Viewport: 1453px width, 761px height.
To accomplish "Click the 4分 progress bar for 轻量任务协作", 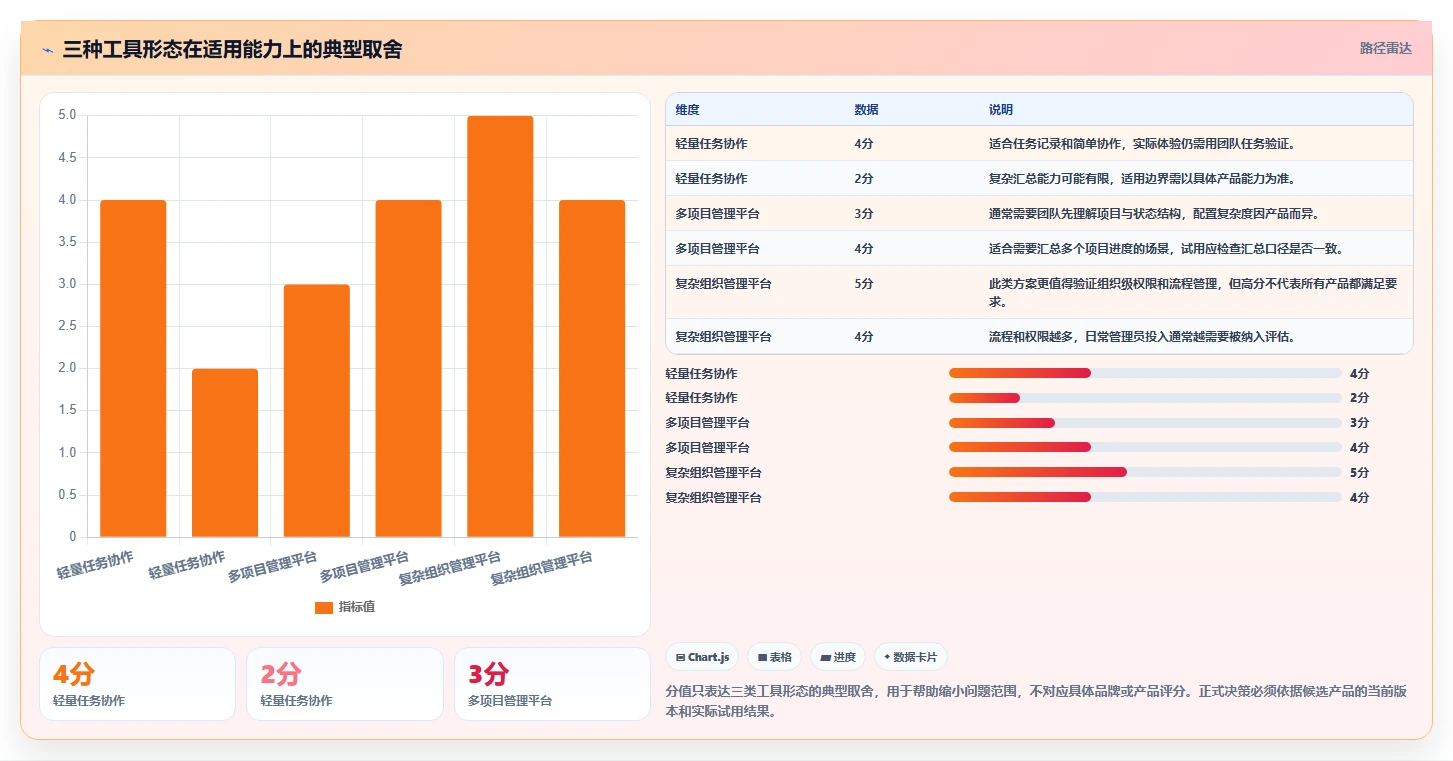I will [1145, 373].
